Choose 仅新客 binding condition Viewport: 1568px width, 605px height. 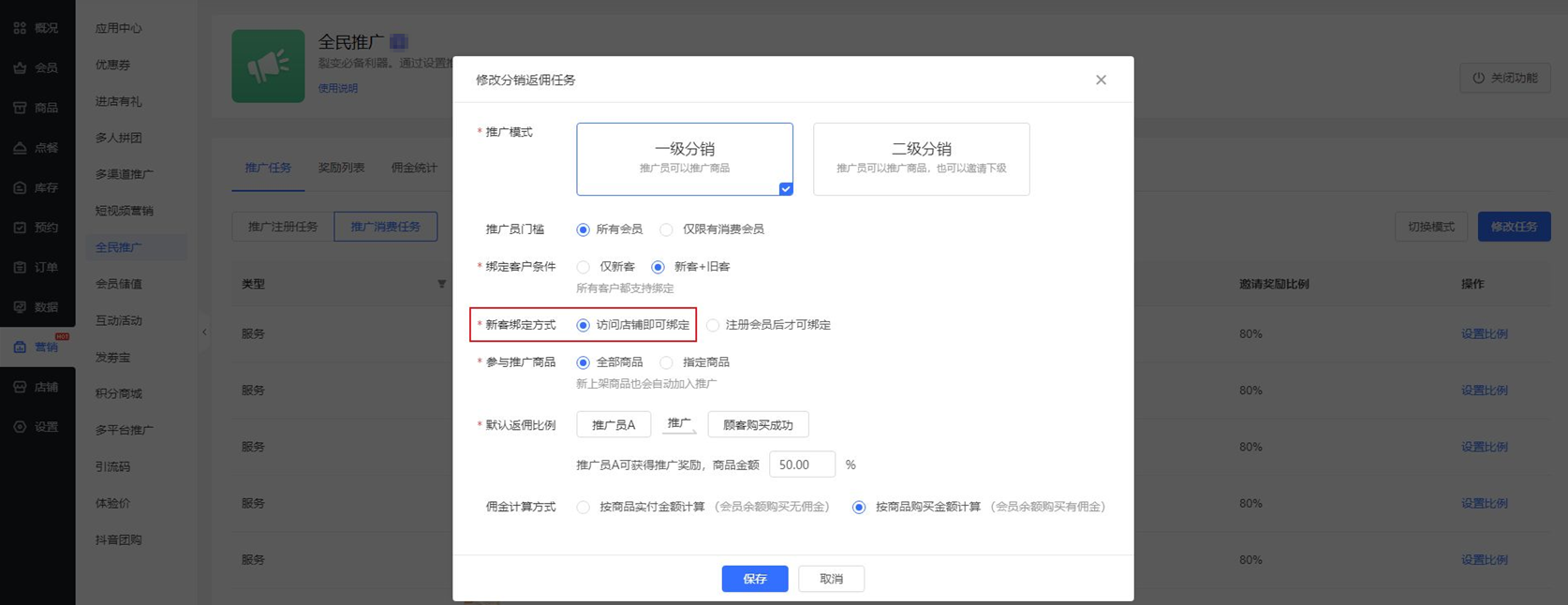pos(584,267)
